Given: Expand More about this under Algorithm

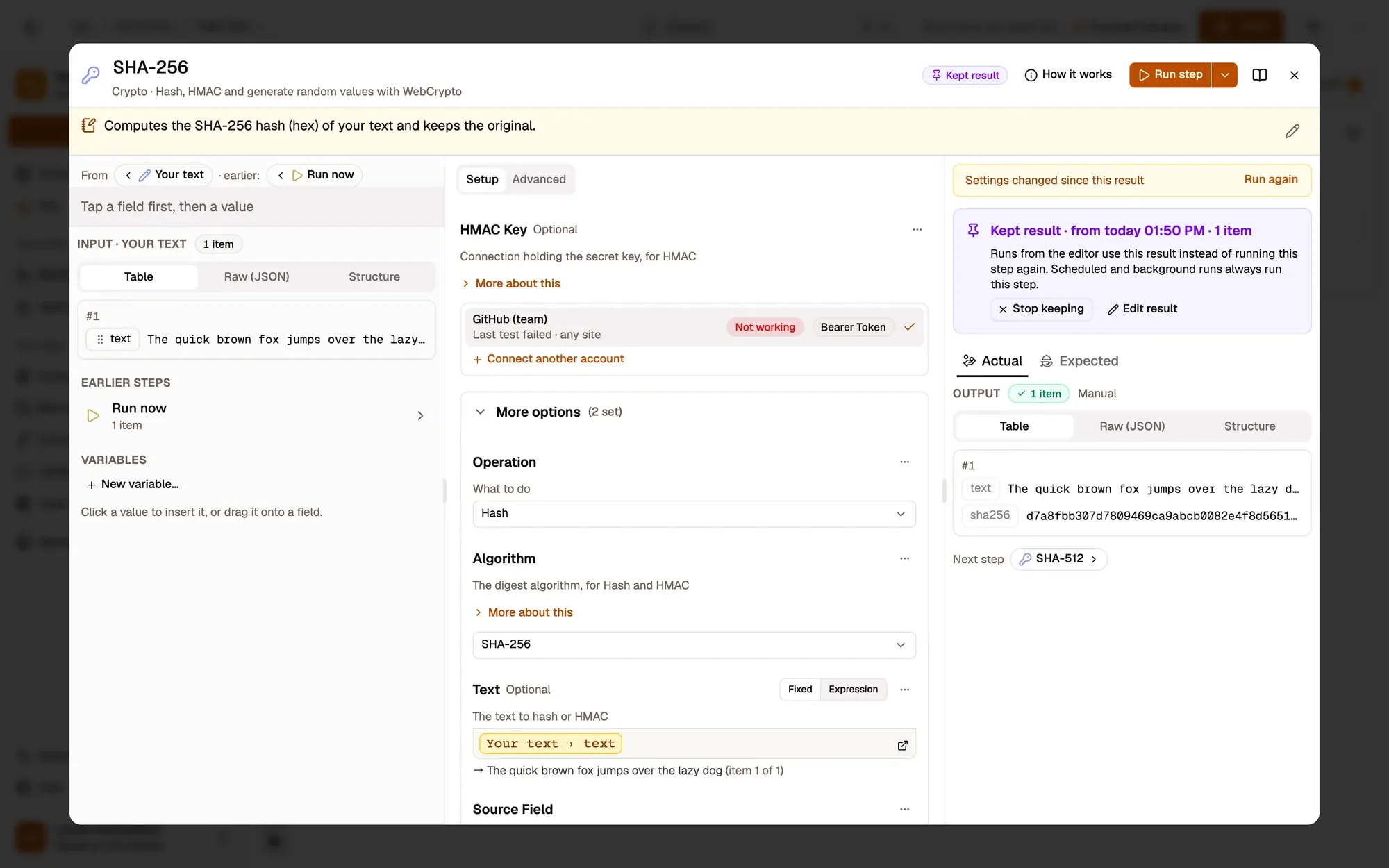Looking at the screenshot, I should [x=524, y=612].
